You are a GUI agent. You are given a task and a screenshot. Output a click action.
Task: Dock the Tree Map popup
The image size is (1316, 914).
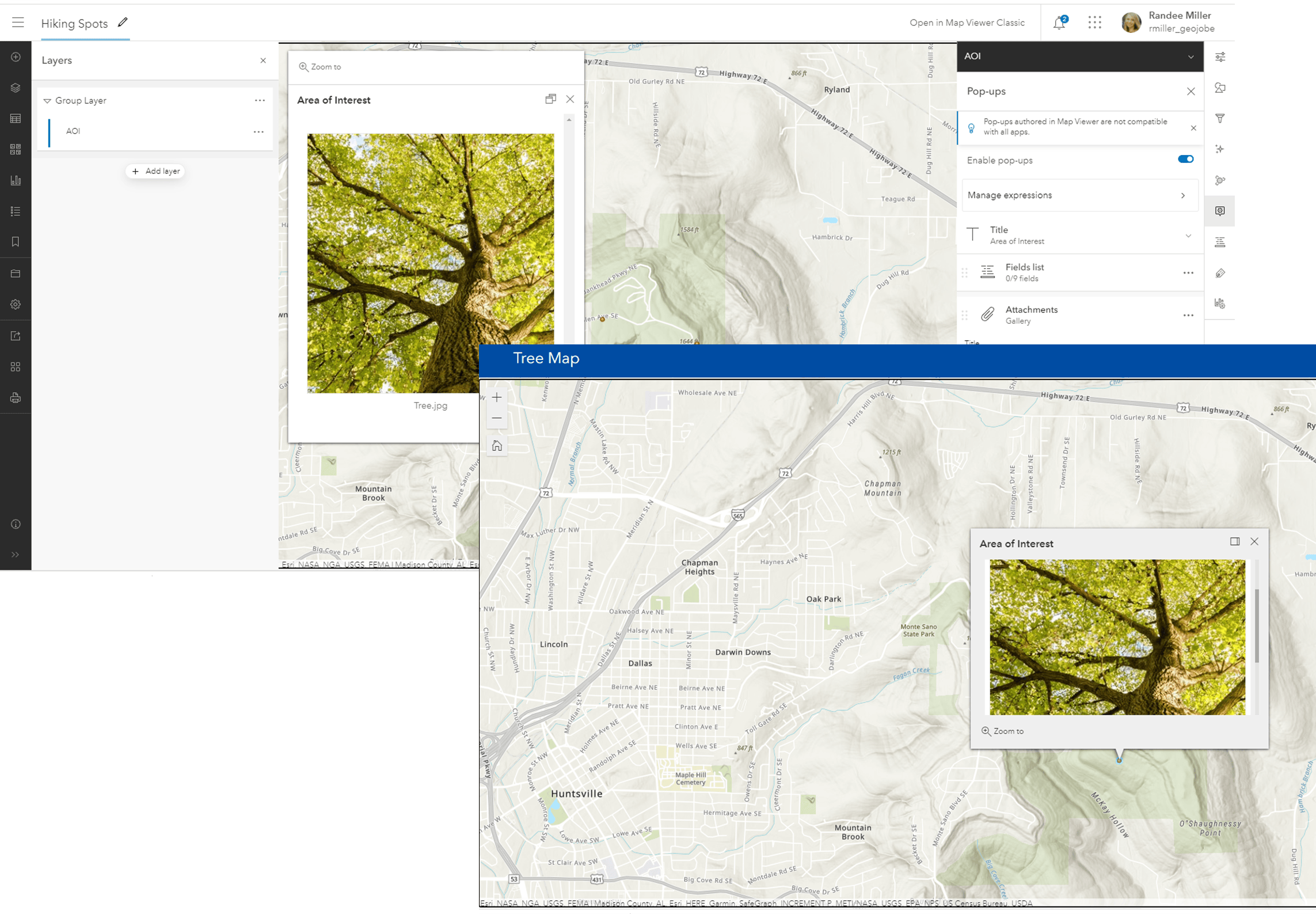1234,541
